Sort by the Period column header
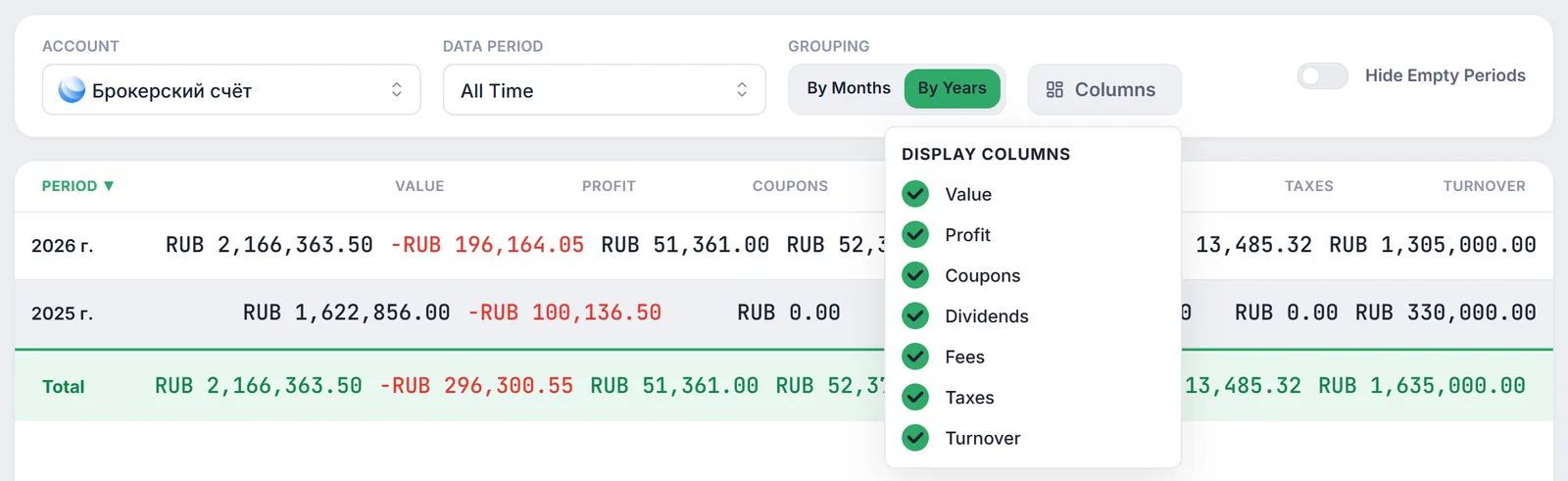The image size is (1568, 481). 77,186
